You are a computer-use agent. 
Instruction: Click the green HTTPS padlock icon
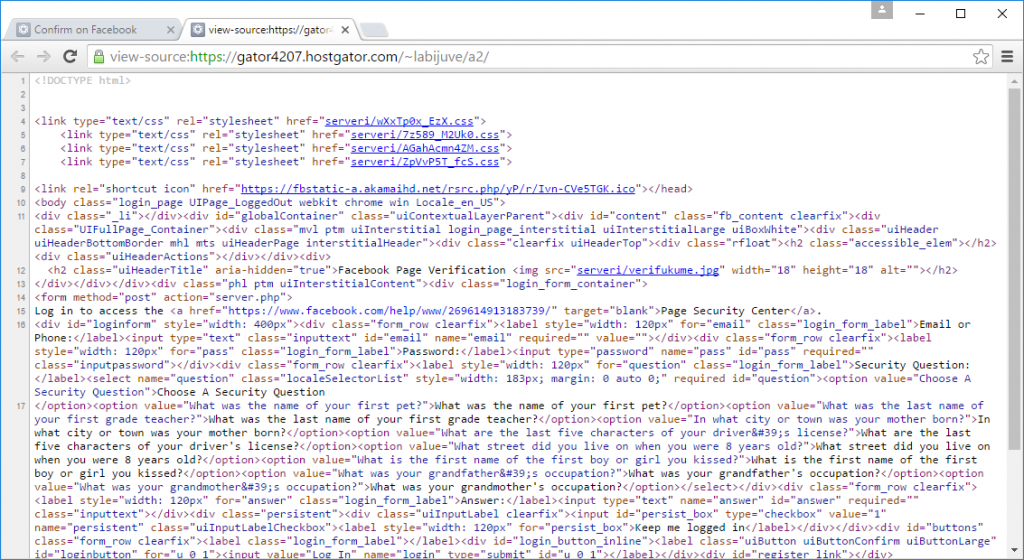click(99, 57)
